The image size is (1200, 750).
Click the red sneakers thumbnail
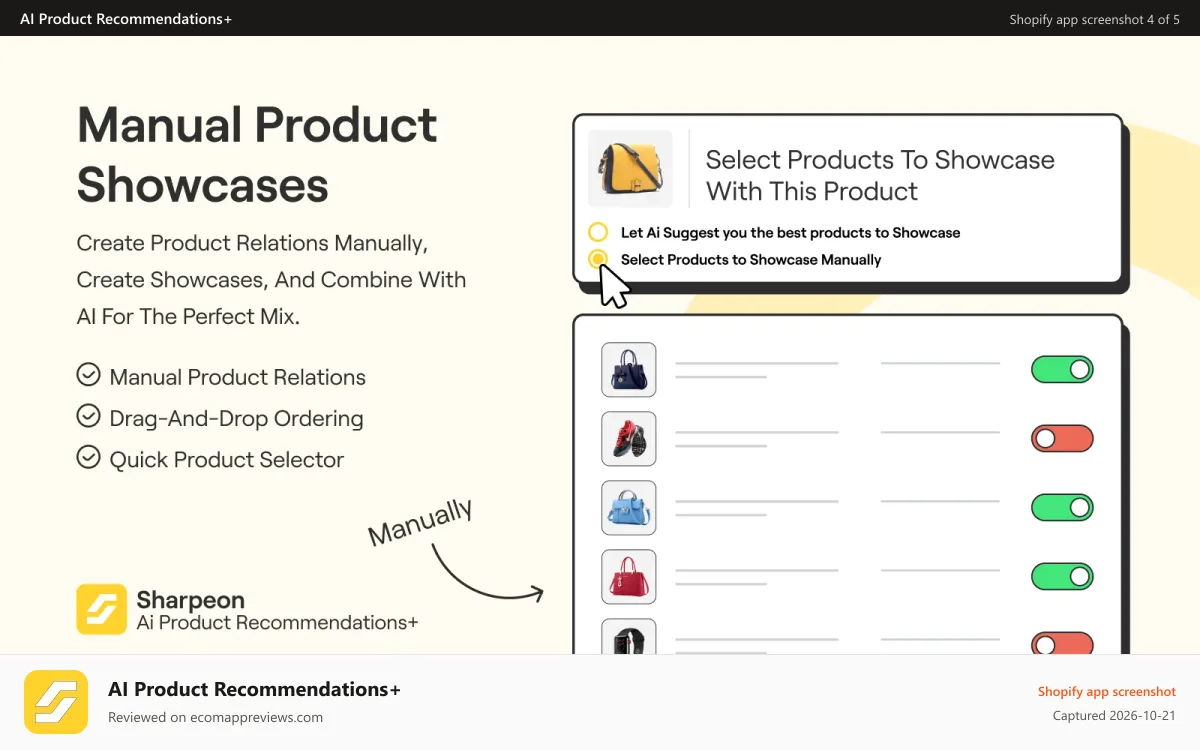tap(629, 438)
